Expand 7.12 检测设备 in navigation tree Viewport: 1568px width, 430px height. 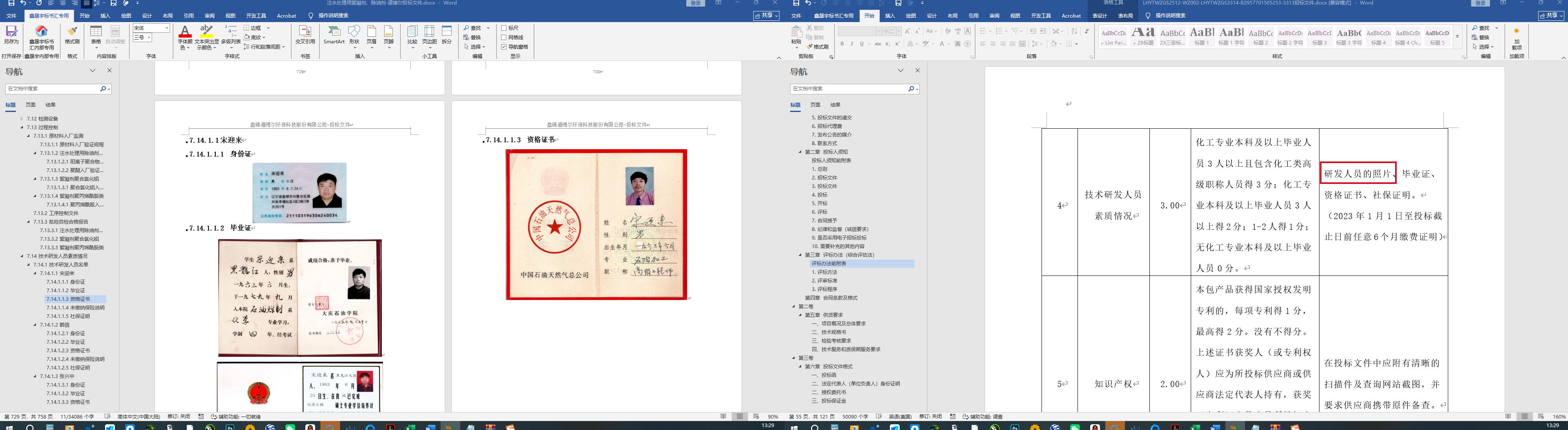point(21,119)
